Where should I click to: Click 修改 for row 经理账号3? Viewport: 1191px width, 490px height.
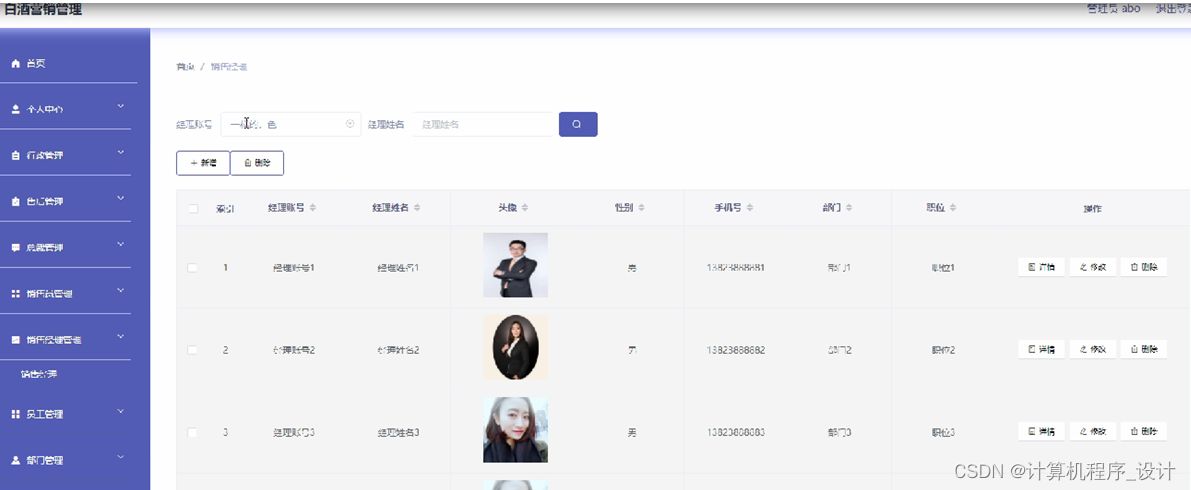[1093, 432]
